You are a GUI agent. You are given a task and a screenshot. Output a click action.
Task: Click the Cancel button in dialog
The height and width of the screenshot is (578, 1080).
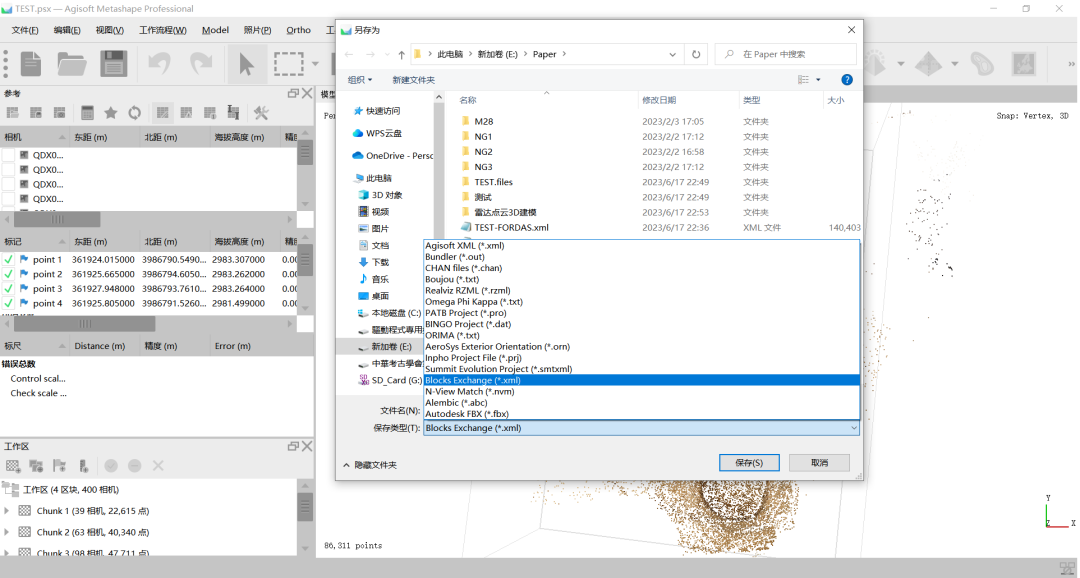[819, 463]
